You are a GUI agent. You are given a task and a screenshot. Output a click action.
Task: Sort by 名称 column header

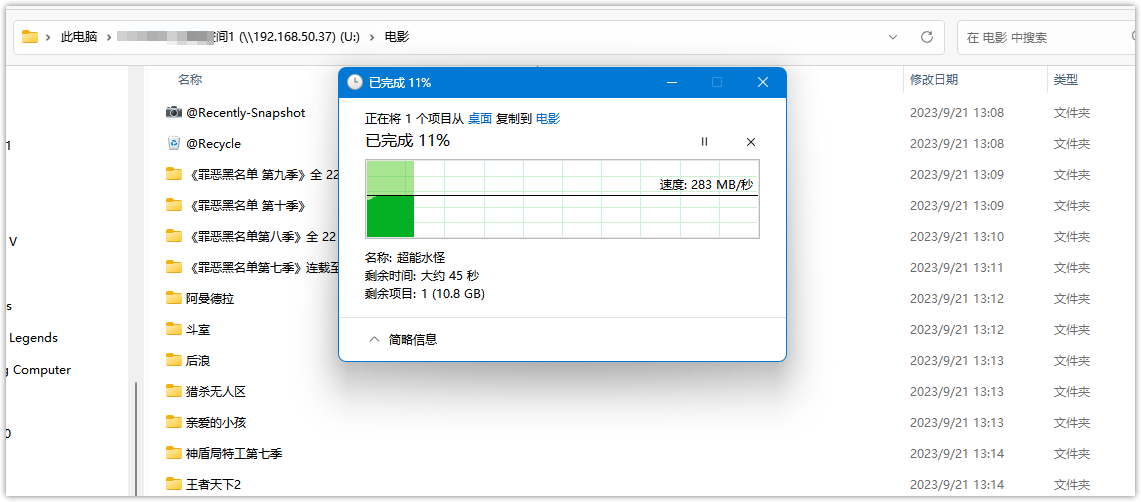[190, 79]
